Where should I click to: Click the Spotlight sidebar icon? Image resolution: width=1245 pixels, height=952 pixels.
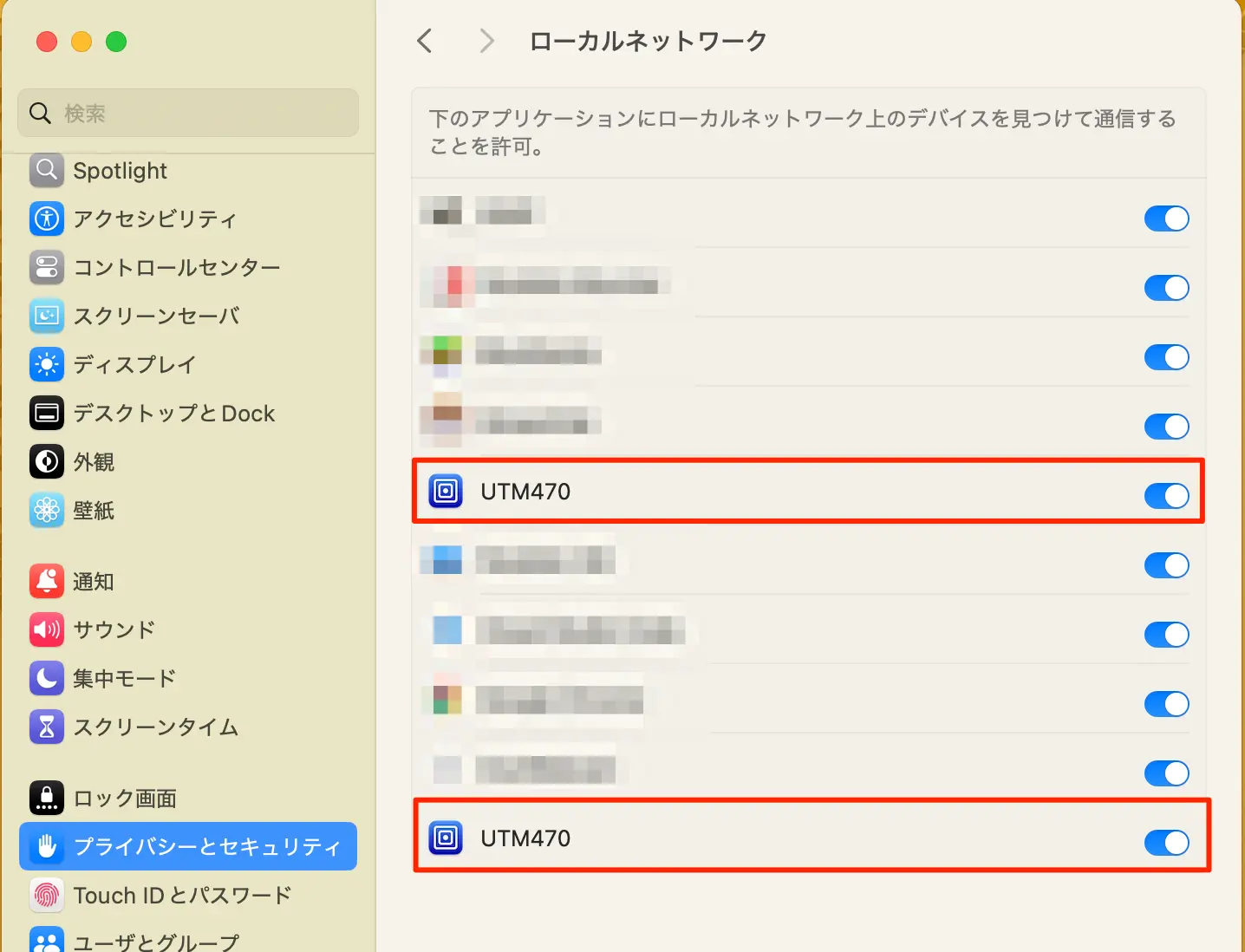(47, 171)
